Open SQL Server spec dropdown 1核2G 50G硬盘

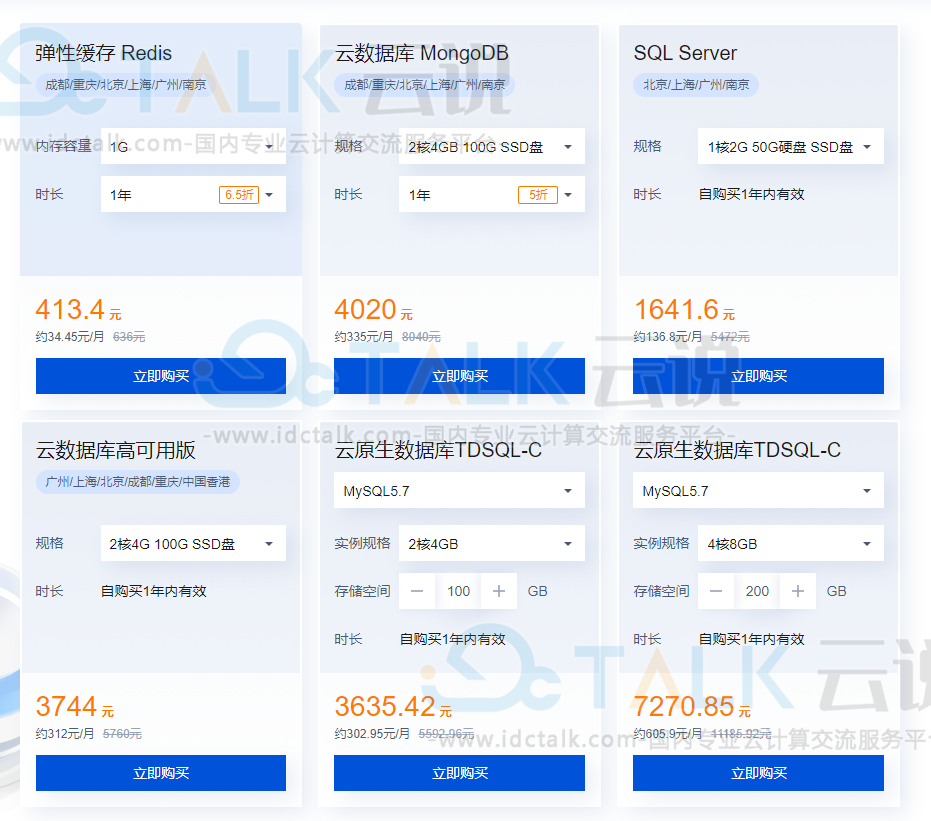(790, 146)
